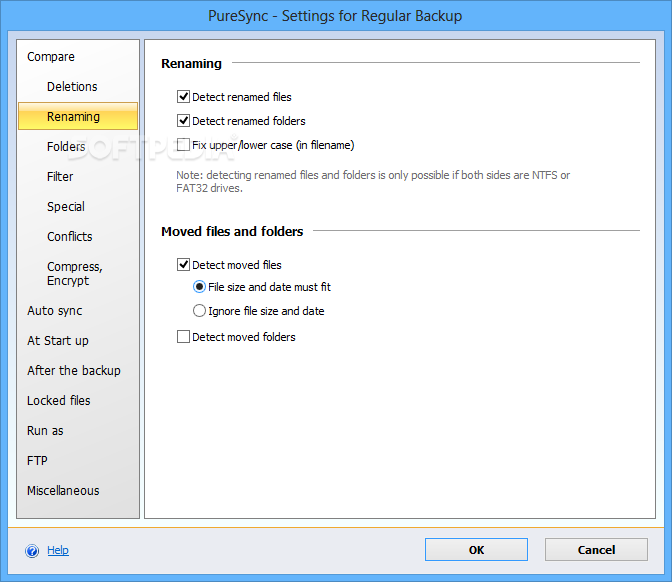Image resolution: width=672 pixels, height=582 pixels.
Task: Confirm settings with the OK button
Action: (x=476, y=549)
